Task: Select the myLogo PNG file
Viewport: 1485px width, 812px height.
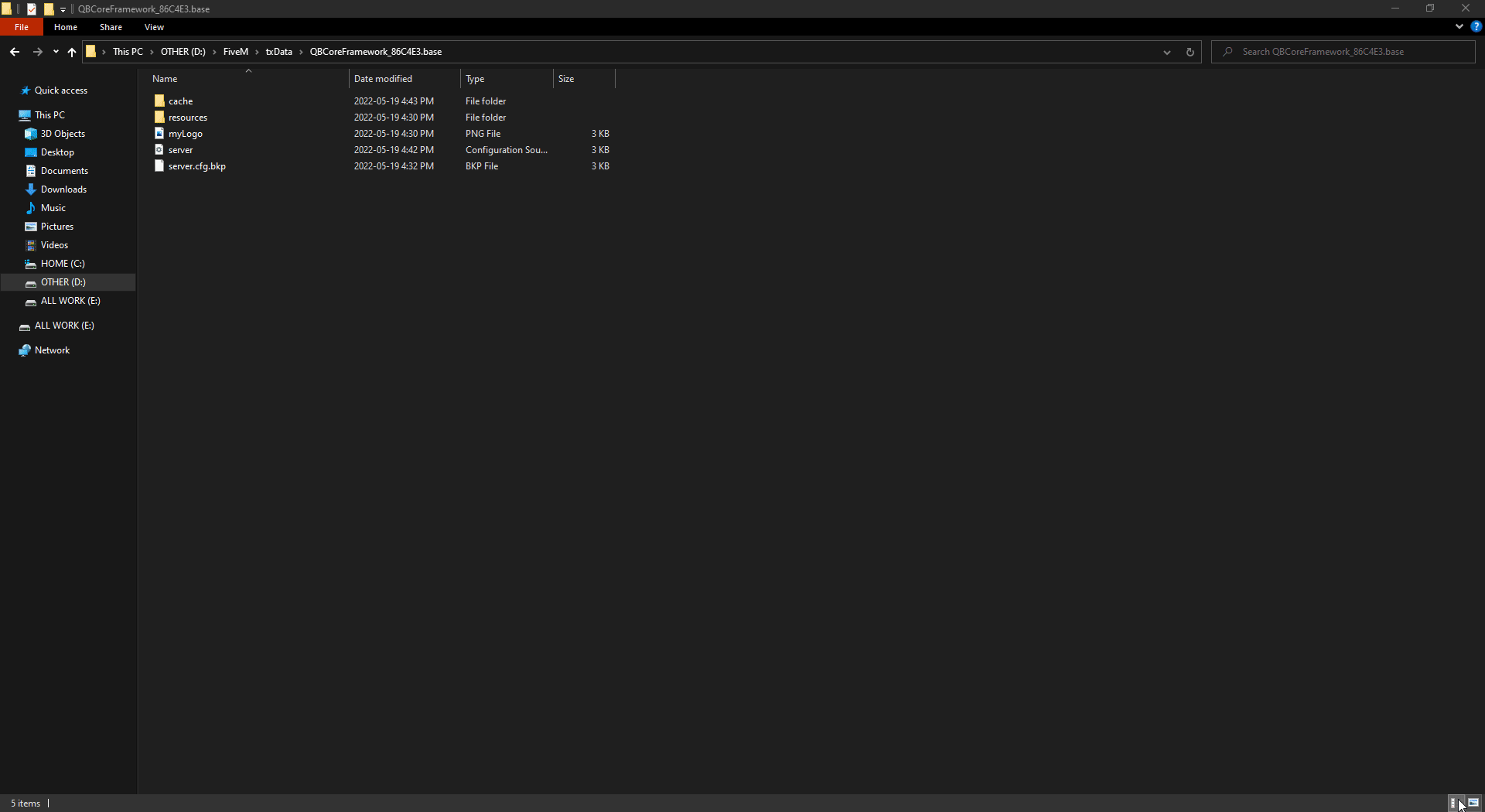Action: pos(186,134)
